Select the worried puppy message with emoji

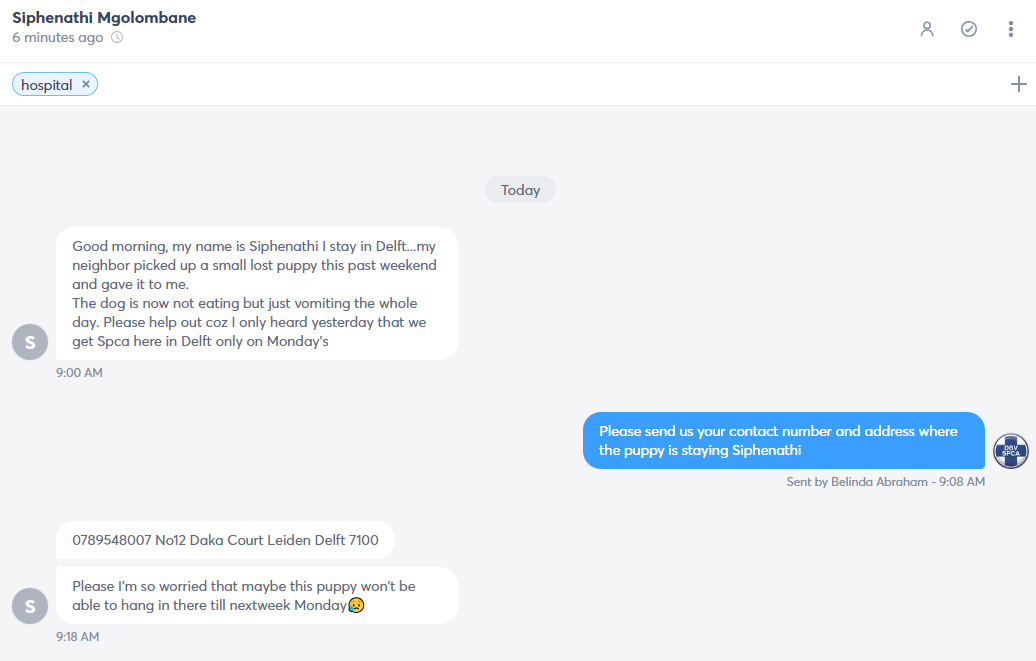coord(257,596)
